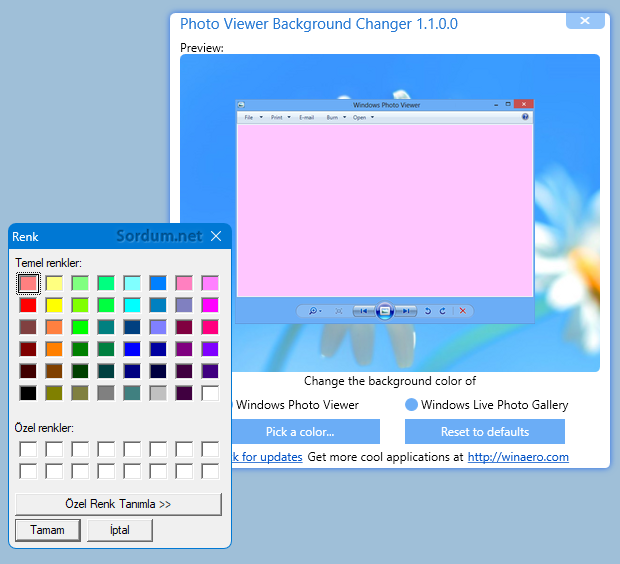
Task: Open the http://winaero.com link
Action: pyautogui.click(x=518, y=457)
